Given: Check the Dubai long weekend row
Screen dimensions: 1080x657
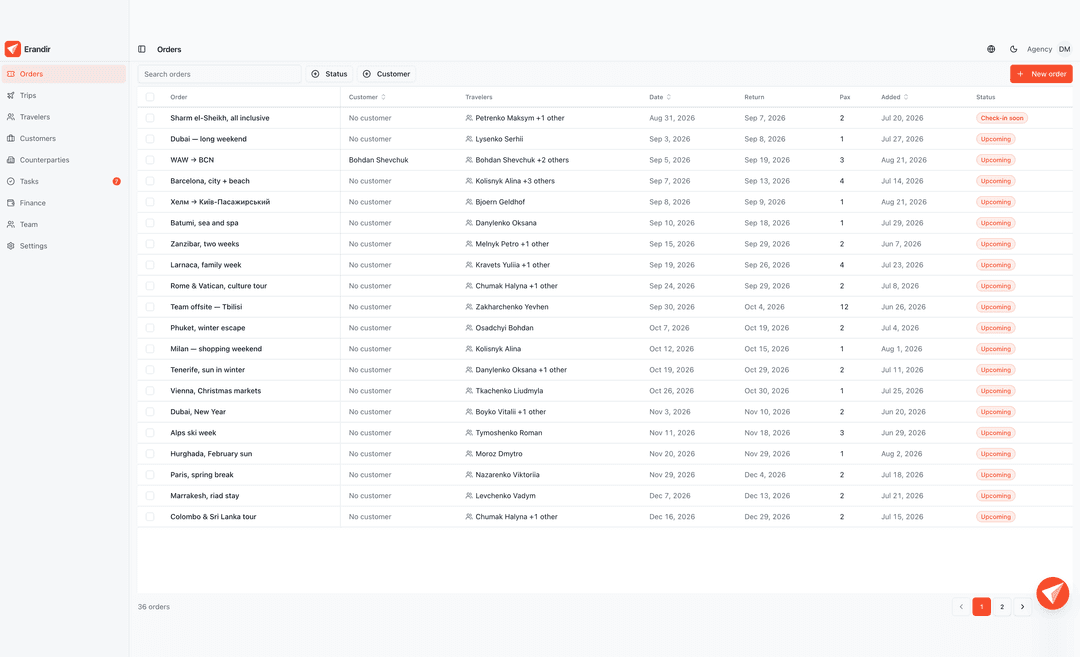Looking at the screenshot, I should click(x=150, y=139).
